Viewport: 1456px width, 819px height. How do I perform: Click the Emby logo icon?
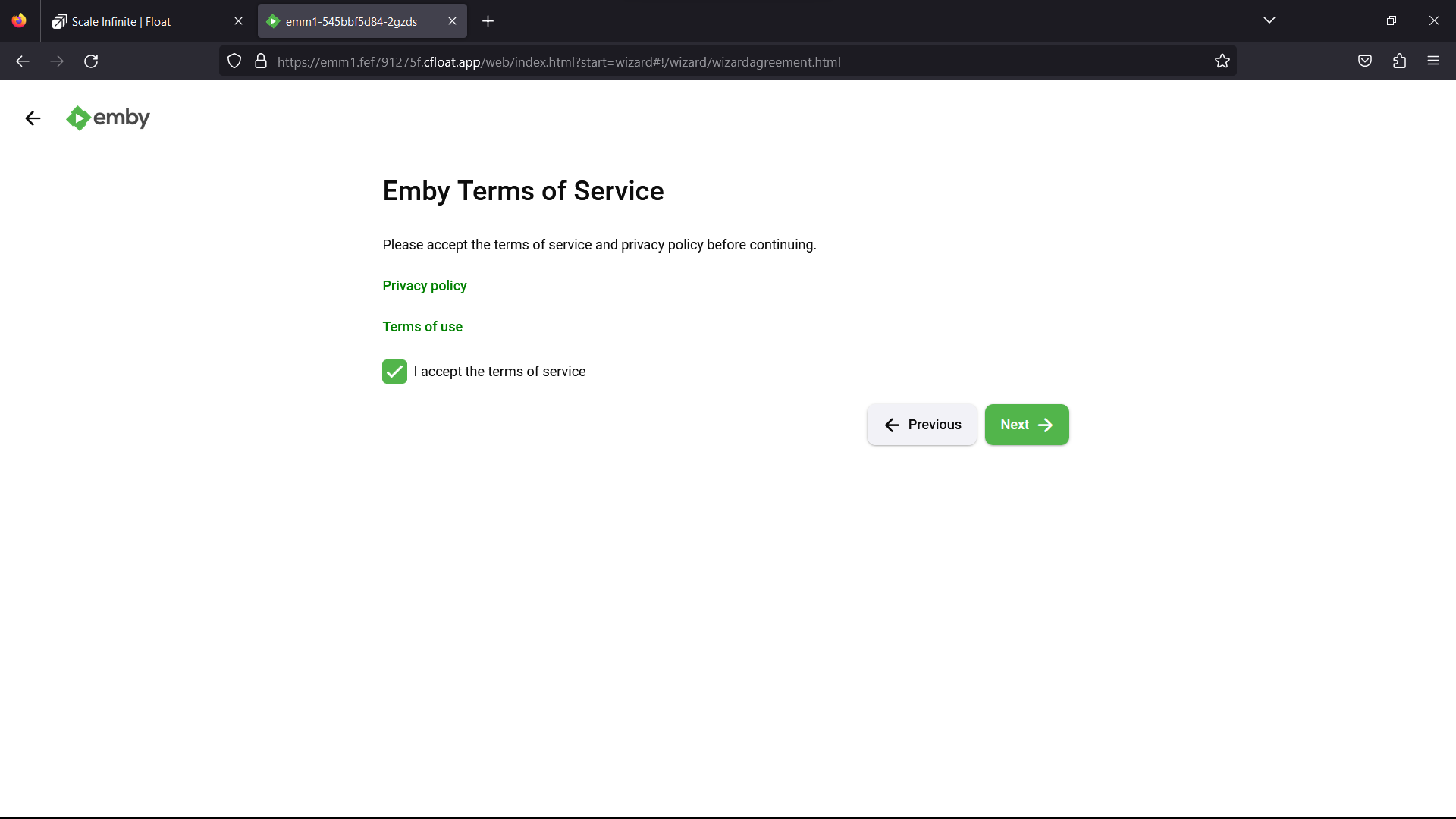tap(78, 118)
